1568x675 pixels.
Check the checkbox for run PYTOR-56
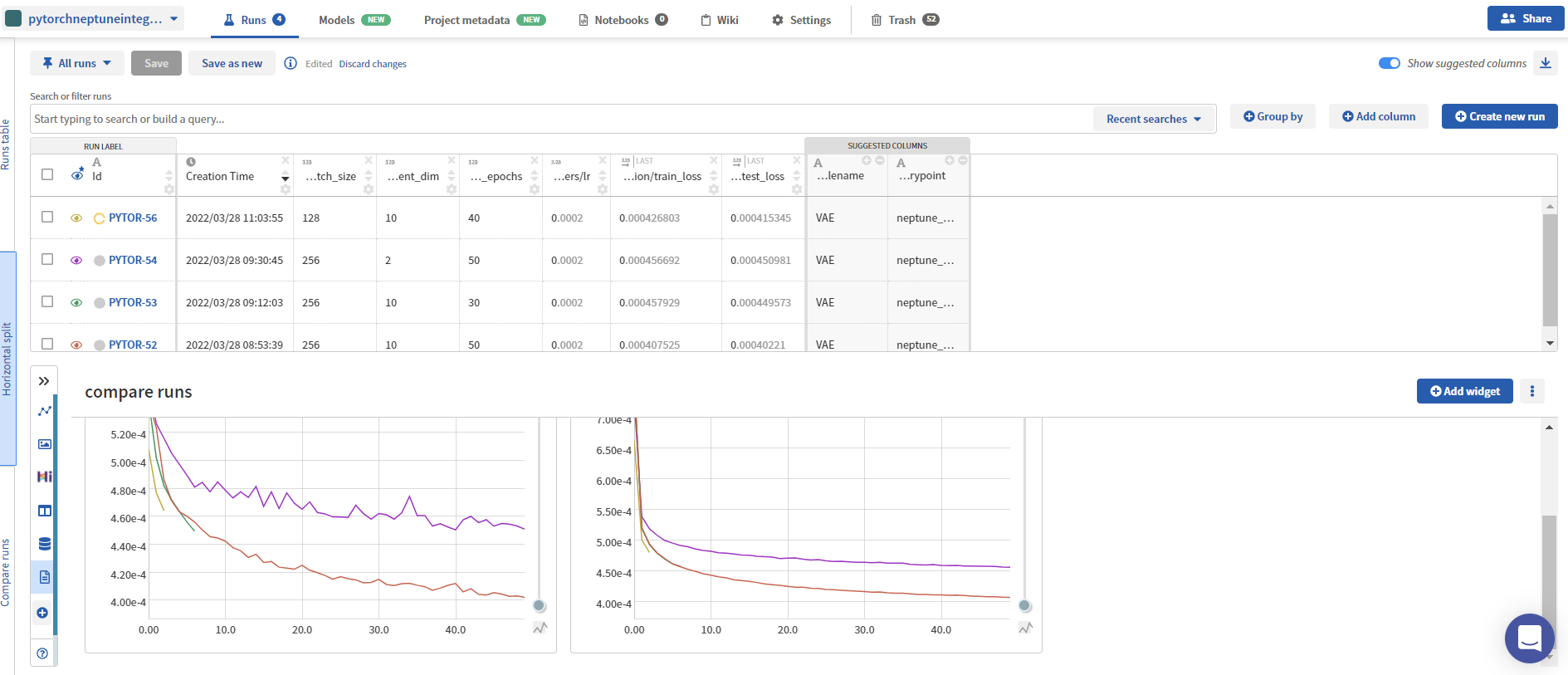(47, 218)
